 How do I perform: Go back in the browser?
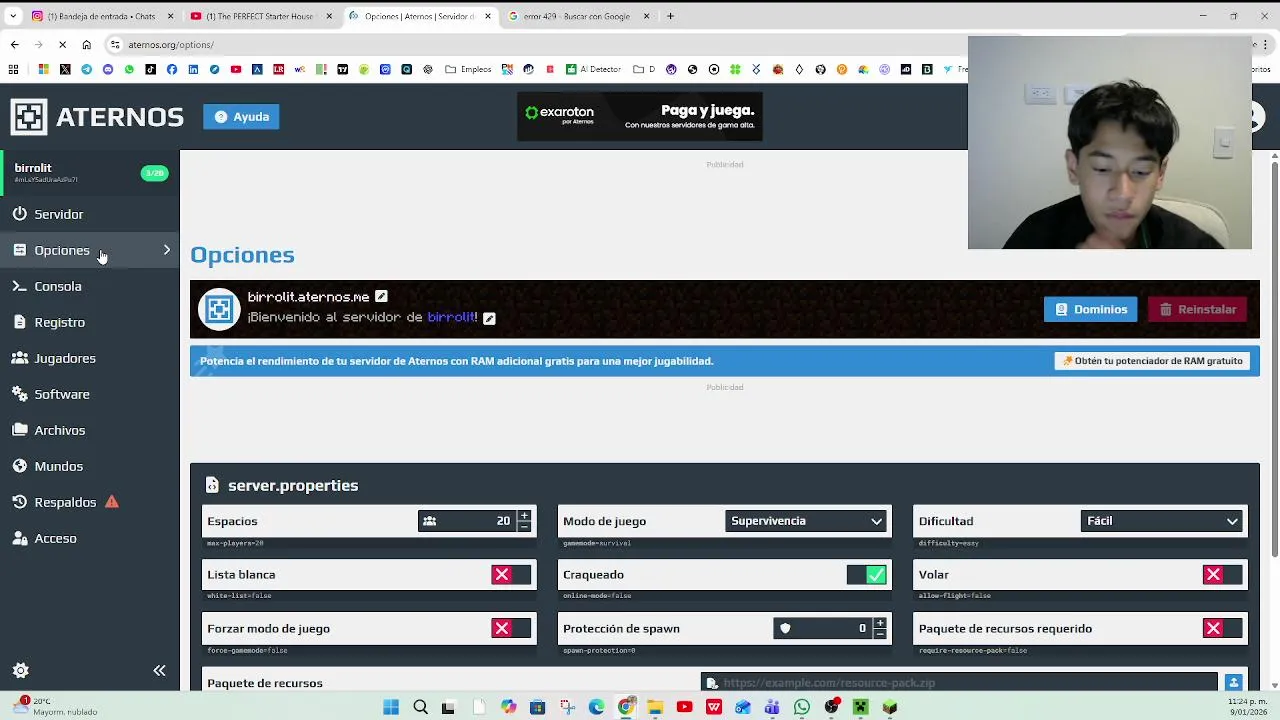tap(14, 44)
